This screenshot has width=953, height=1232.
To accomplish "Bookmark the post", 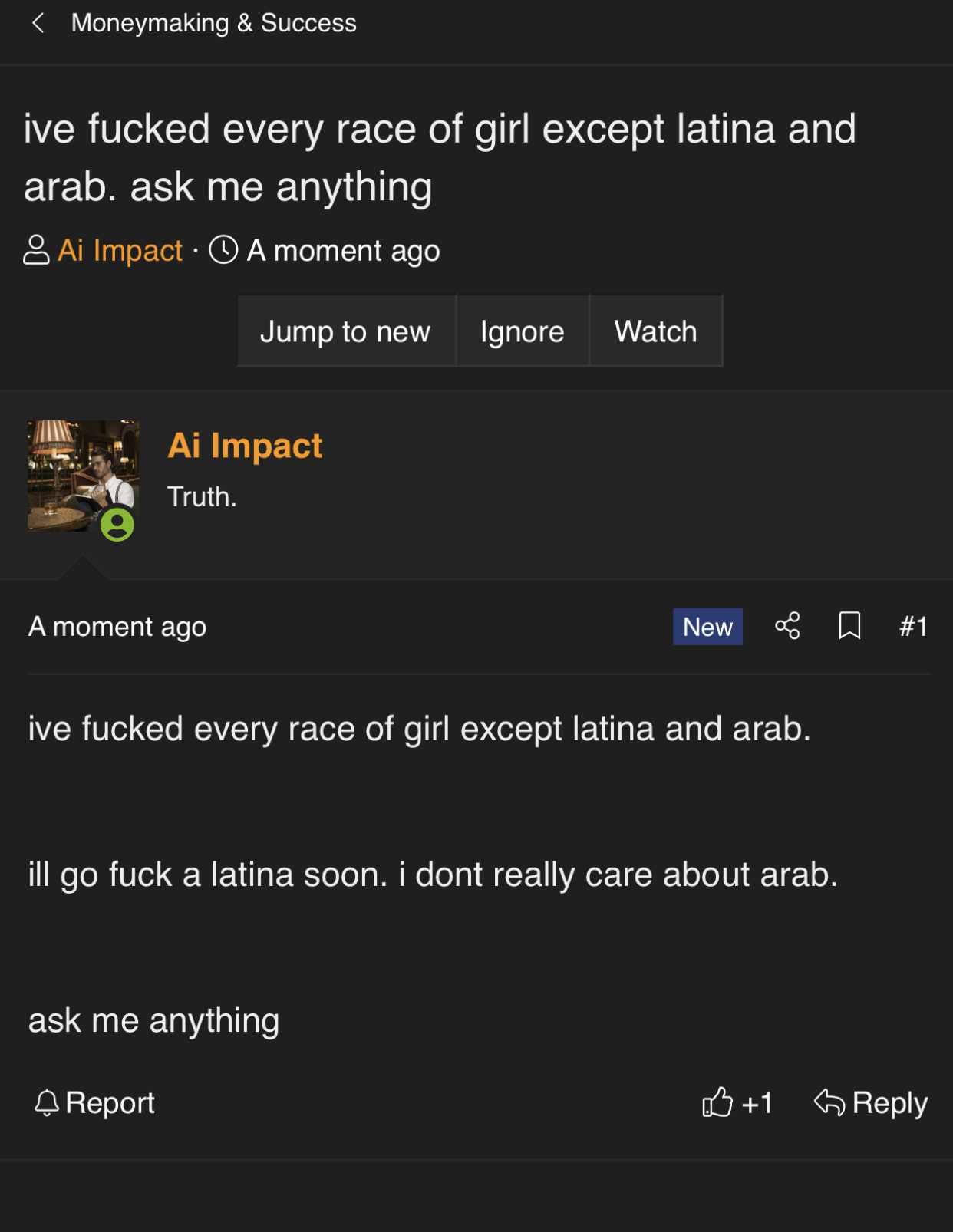I will [849, 626].
